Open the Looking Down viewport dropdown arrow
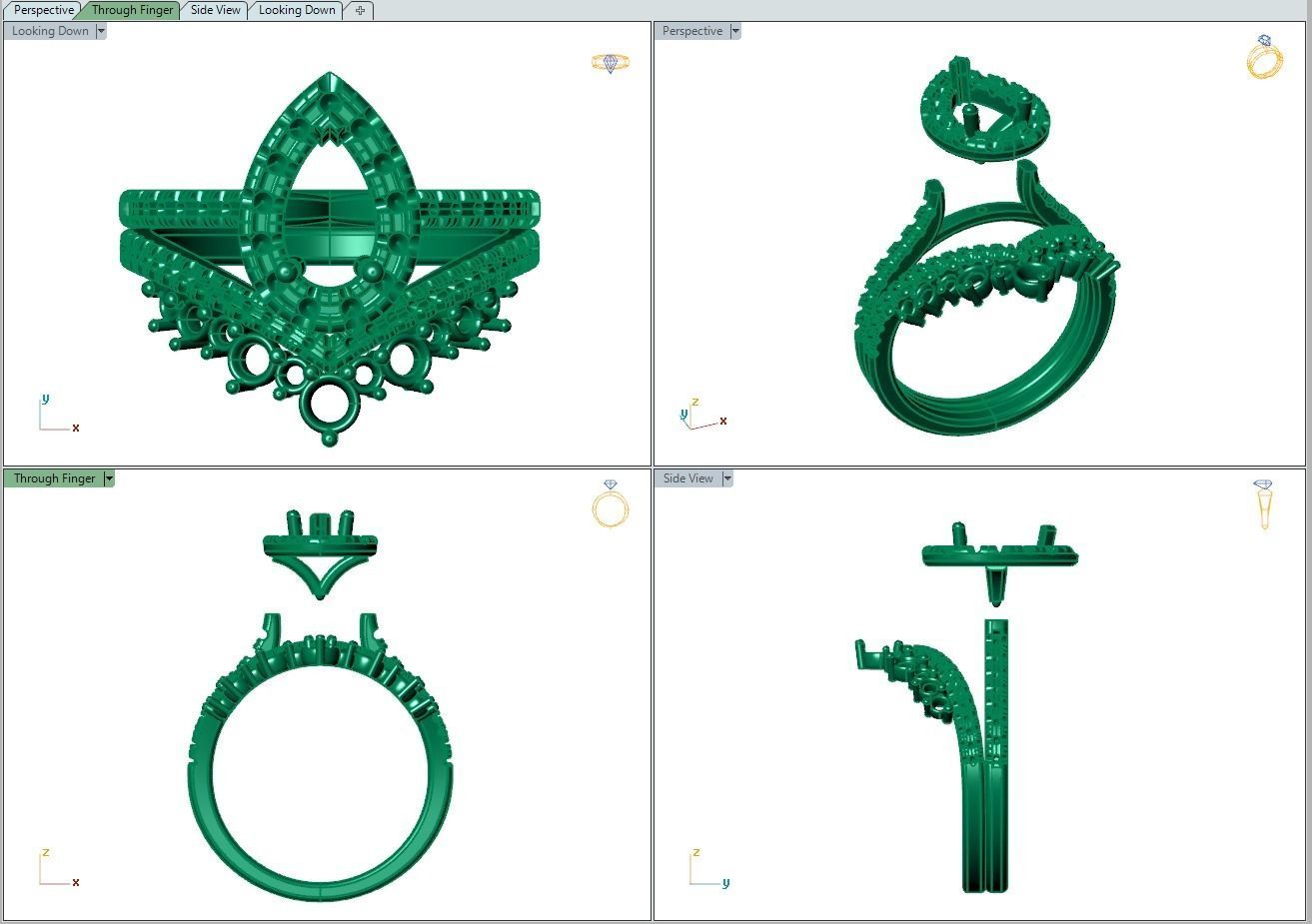Screen dimensions: 1312x924 click(x=101, y=31)
